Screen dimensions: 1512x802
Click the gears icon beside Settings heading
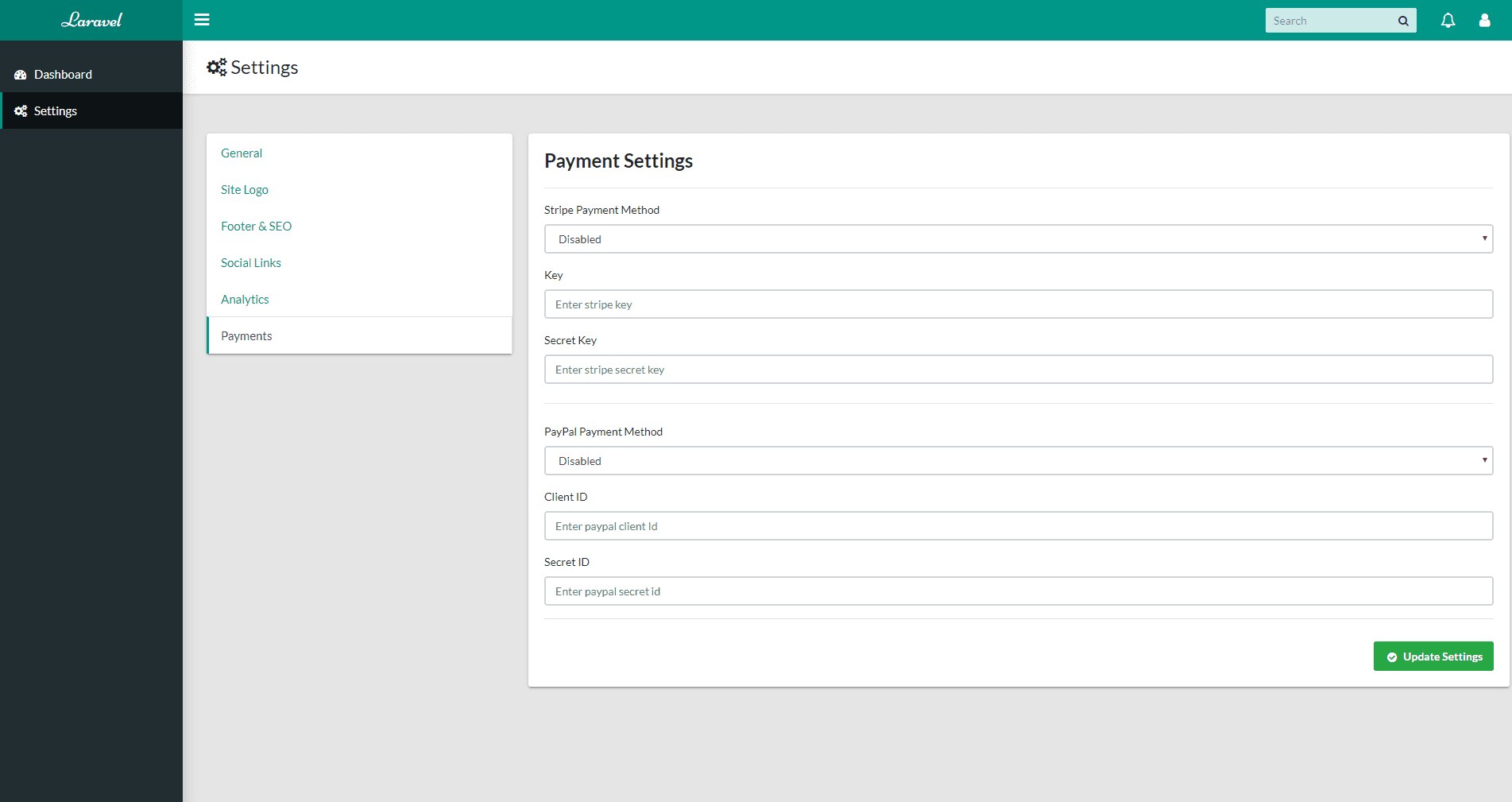(x=215, y=67)
